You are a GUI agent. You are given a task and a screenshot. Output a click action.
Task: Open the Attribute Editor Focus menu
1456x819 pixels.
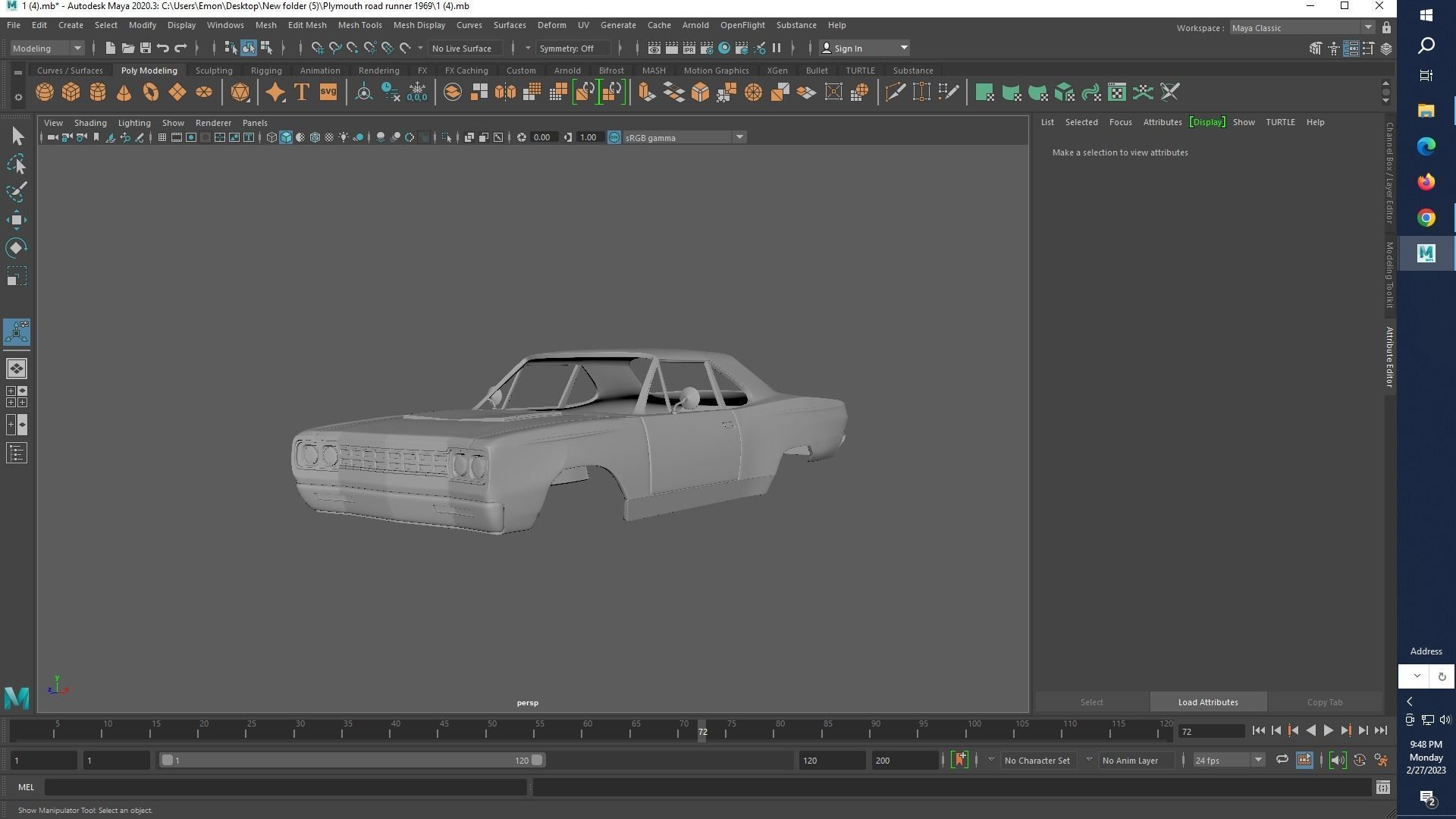pyautogui.click(x=1120, y=122)
